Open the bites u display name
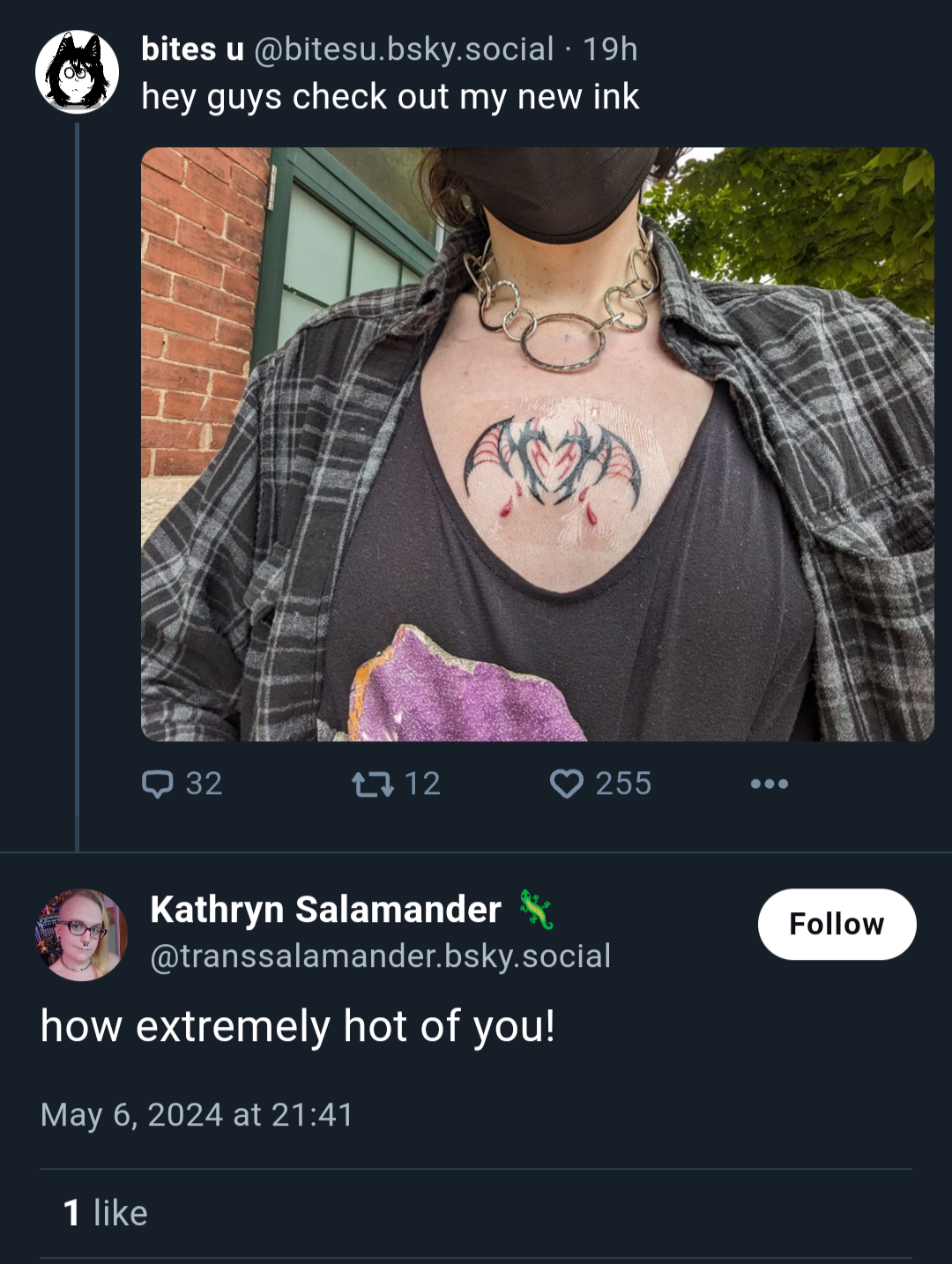The image size is (952, 1264). coord(192,49)
